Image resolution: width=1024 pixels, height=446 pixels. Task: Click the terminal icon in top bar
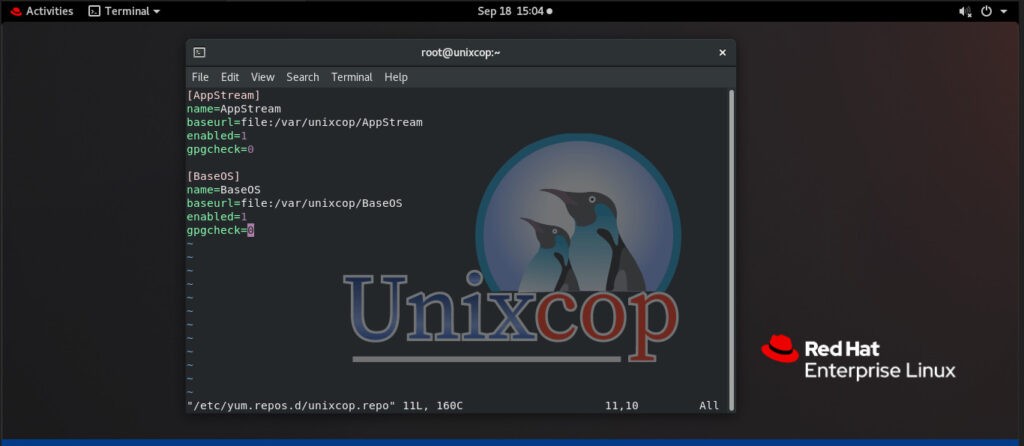coord(95,11)
